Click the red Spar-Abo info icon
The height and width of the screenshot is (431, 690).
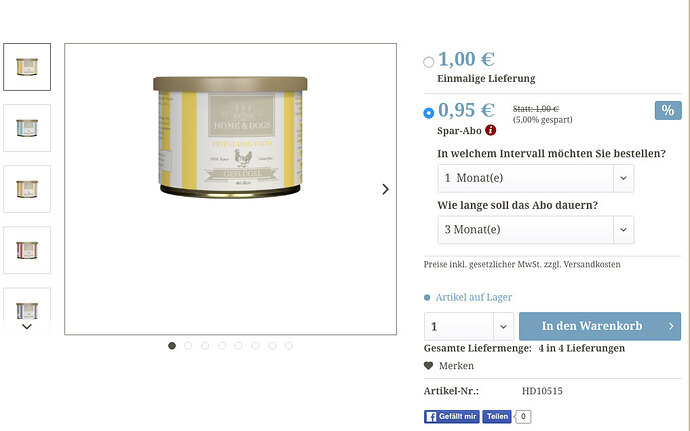(x=491, y=130)
